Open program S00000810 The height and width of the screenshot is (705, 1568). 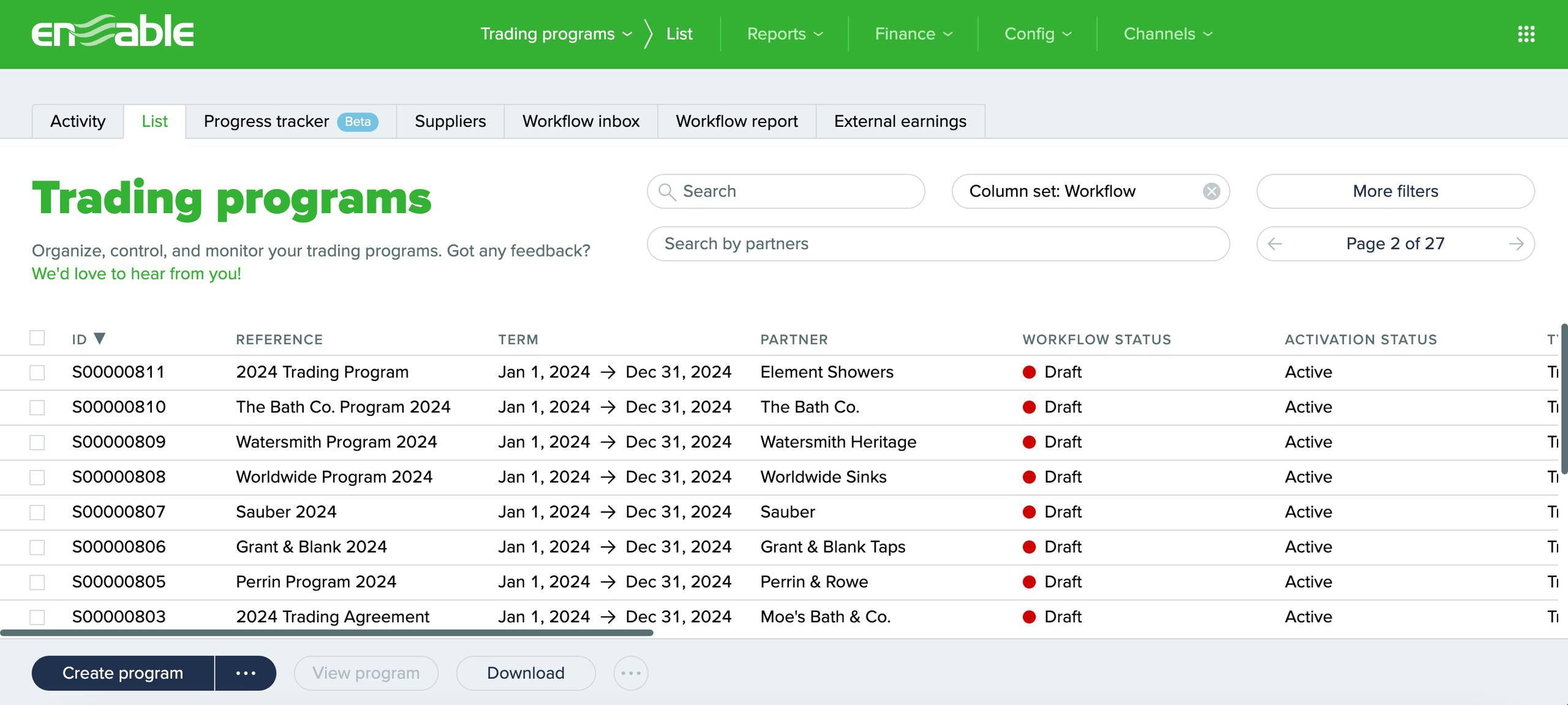(119, 407)
